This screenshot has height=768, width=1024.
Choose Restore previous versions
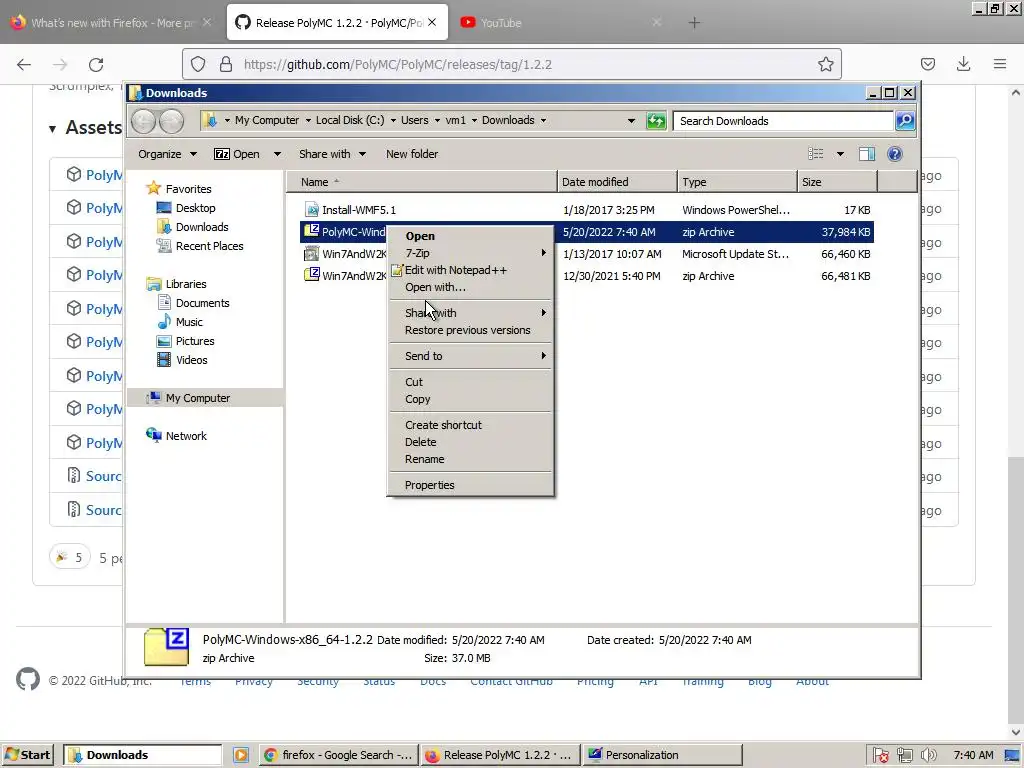tap(470, 330)
